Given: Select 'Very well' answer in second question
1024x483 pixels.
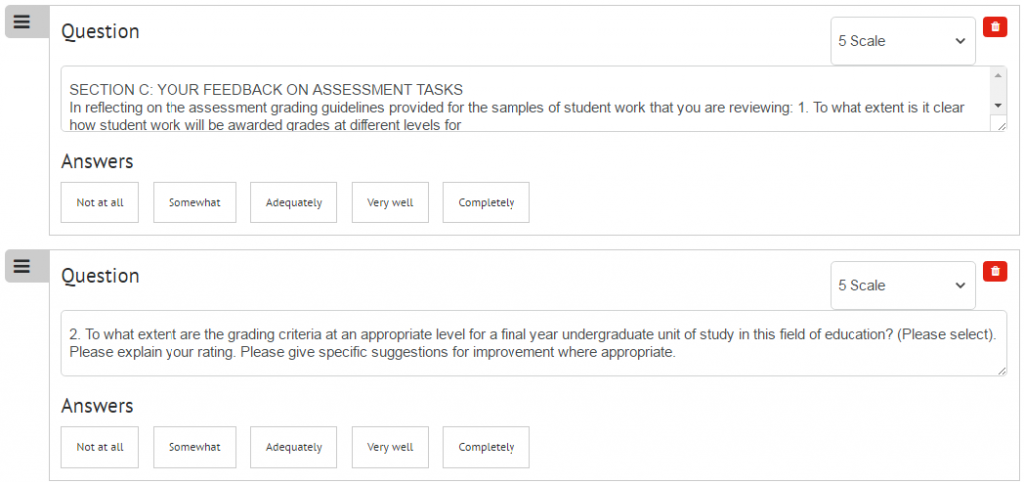Looking at the screenshot, I should pyautogui.click(x=390, y=447).
